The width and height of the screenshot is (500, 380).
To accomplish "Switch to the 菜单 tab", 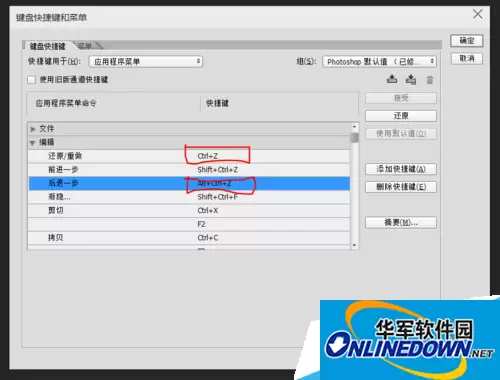I will pos(85,46).
